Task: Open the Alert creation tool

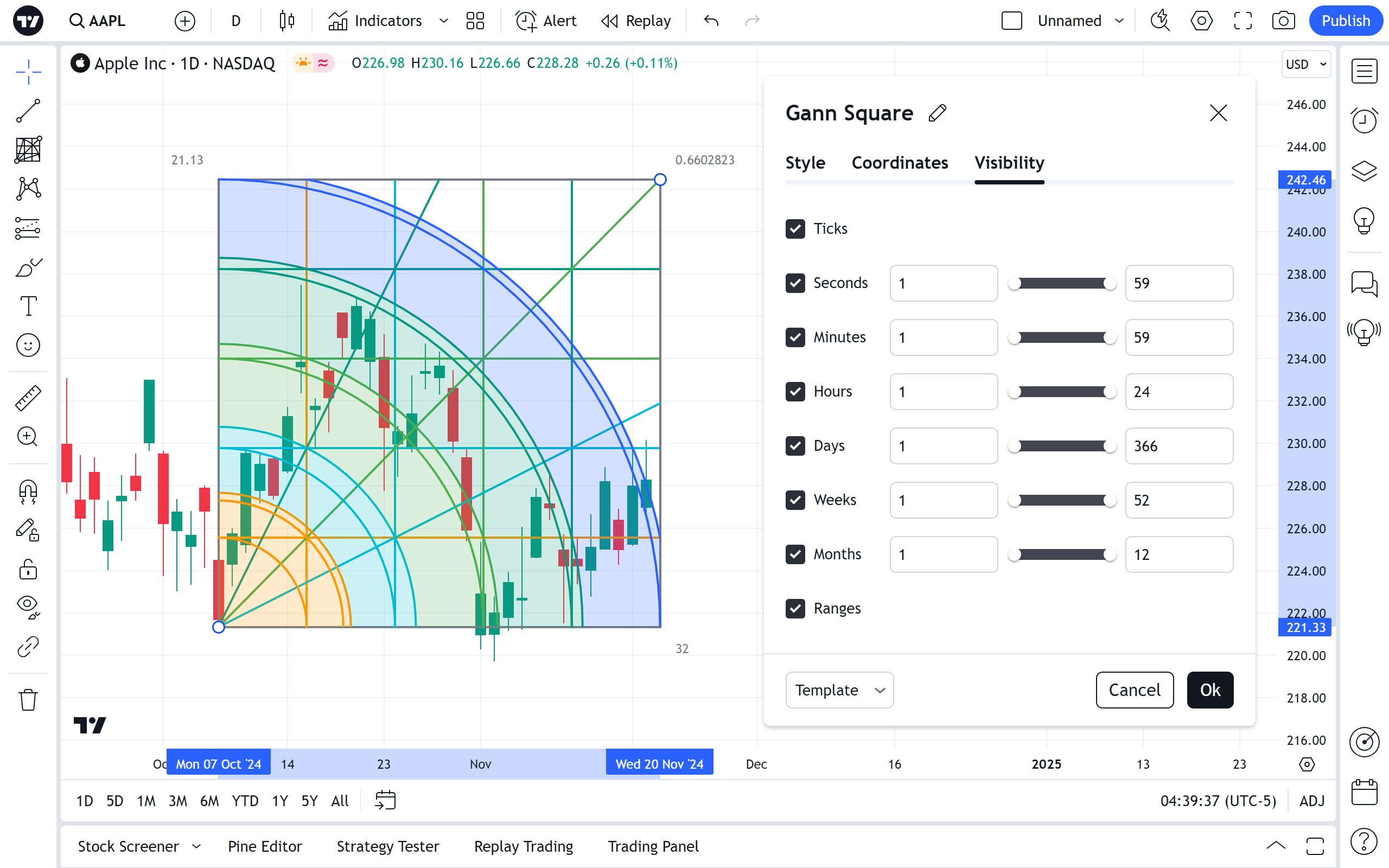Action: coord(546,21)
